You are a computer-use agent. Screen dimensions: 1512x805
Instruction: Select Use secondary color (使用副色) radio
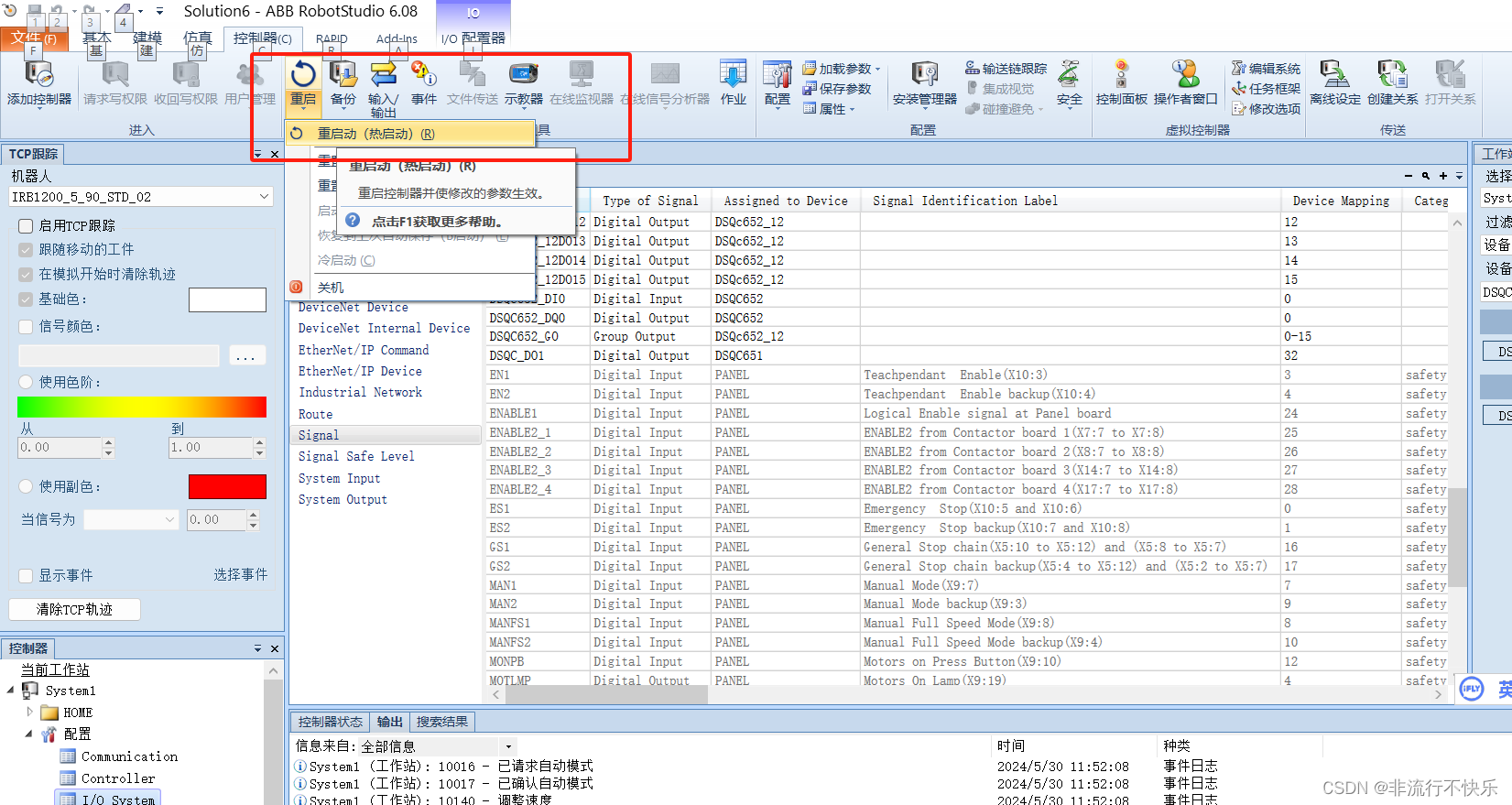pos(26,487)
